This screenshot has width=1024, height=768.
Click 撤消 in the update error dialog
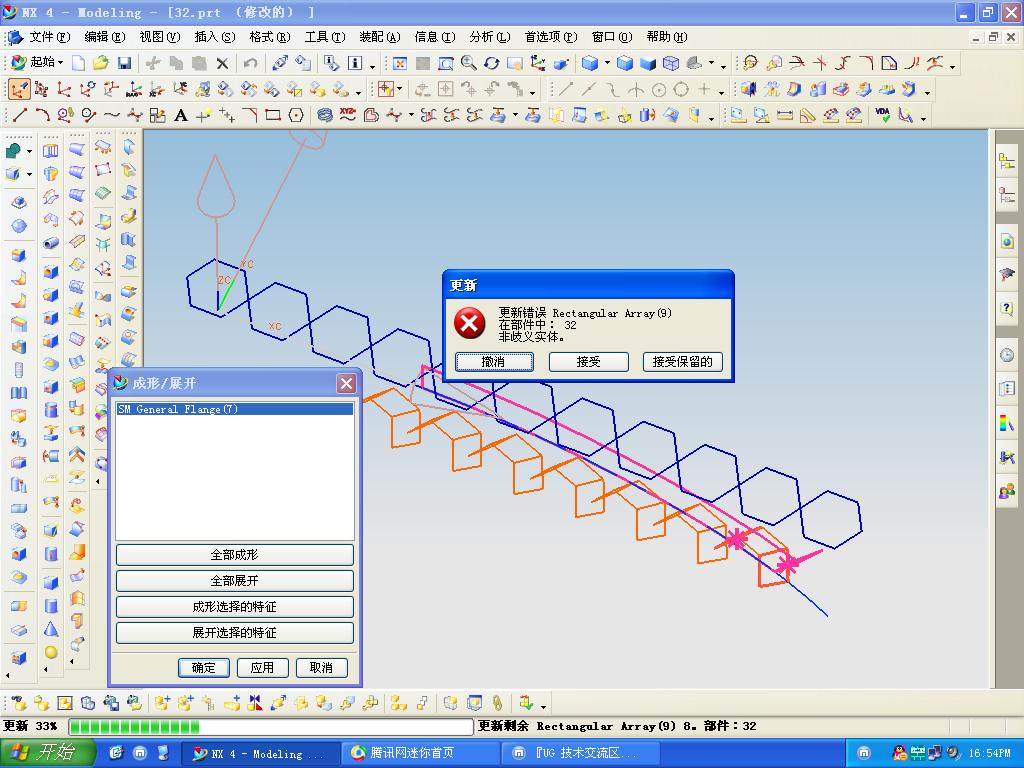point(494,362)
